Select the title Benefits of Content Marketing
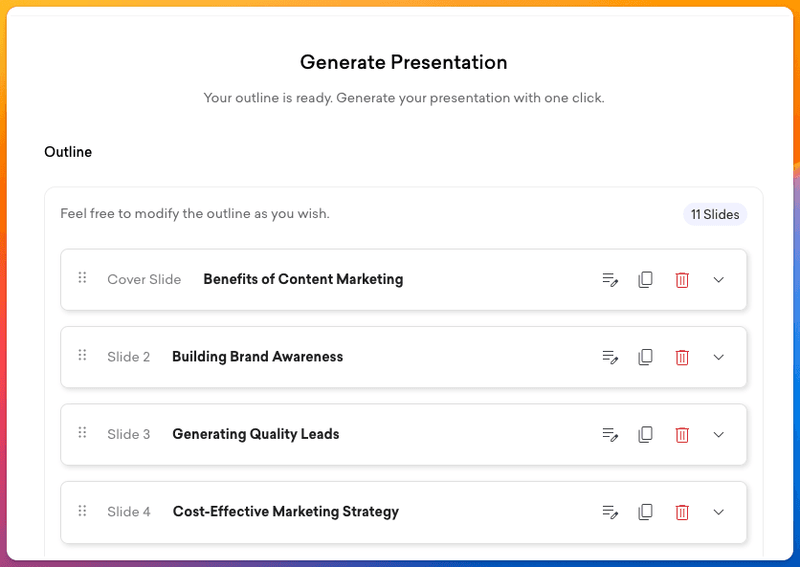 point(303,279)
